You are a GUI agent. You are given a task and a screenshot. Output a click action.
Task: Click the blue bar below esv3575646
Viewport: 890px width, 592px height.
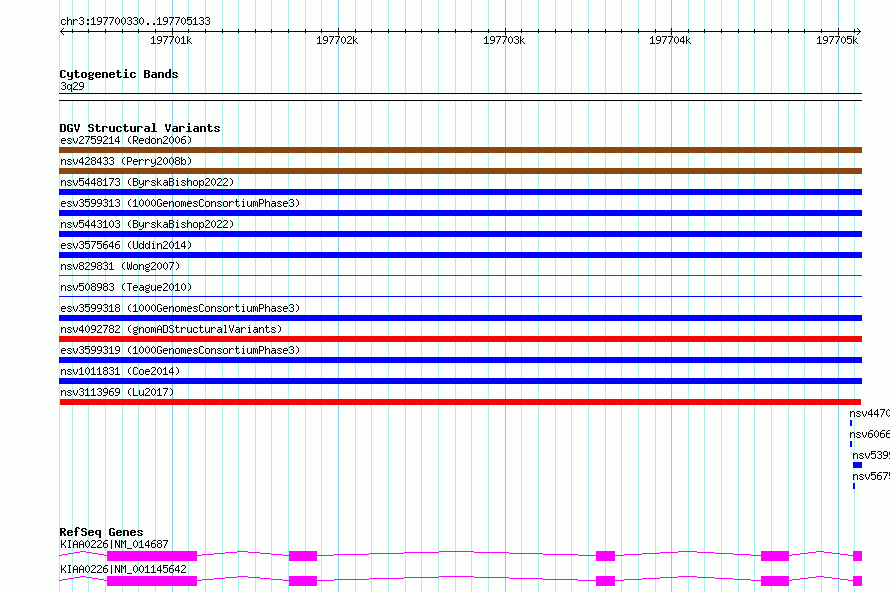460,255
